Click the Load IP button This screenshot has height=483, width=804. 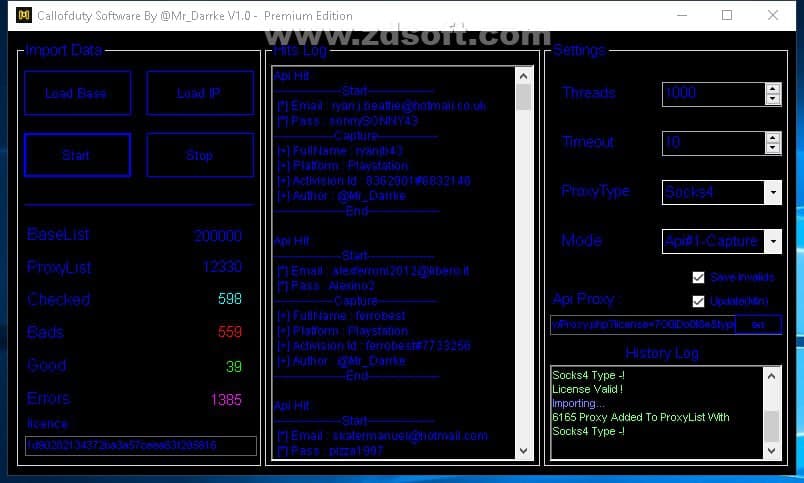(200, 93)
